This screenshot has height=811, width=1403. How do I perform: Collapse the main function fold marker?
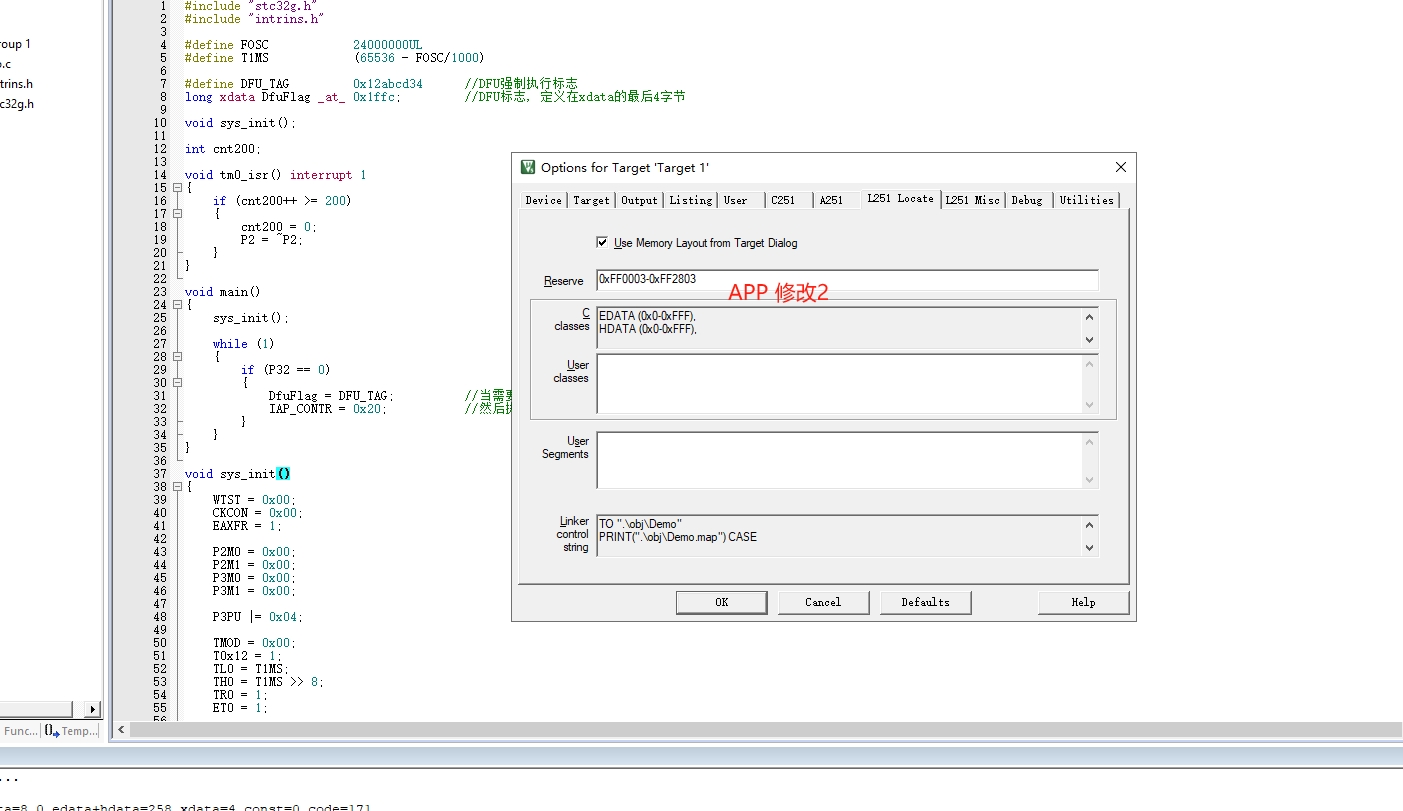pos(177,305)
